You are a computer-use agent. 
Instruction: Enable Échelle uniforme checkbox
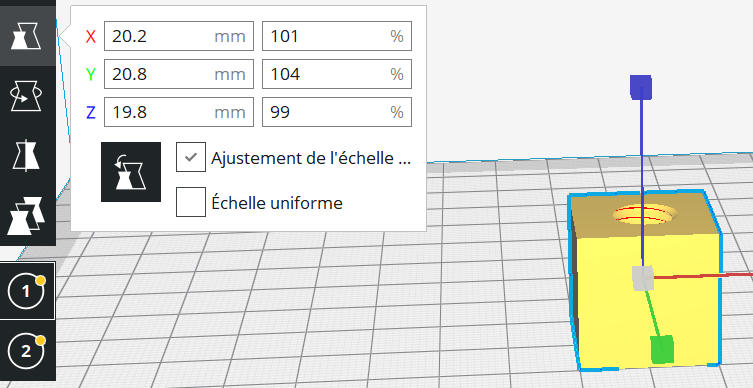pyautogui.click(x=191, y=202)
